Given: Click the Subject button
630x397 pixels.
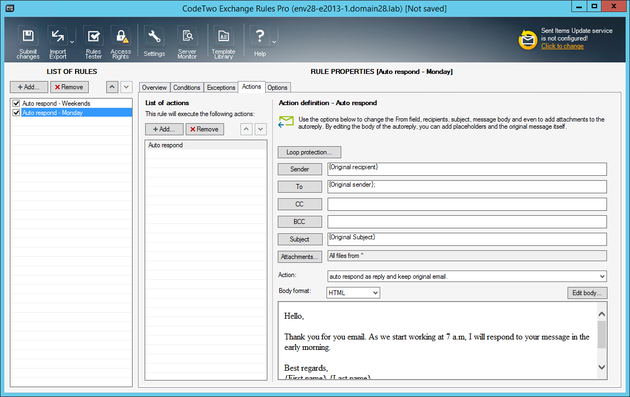Looking at the screenshot, I should point(300,239).
